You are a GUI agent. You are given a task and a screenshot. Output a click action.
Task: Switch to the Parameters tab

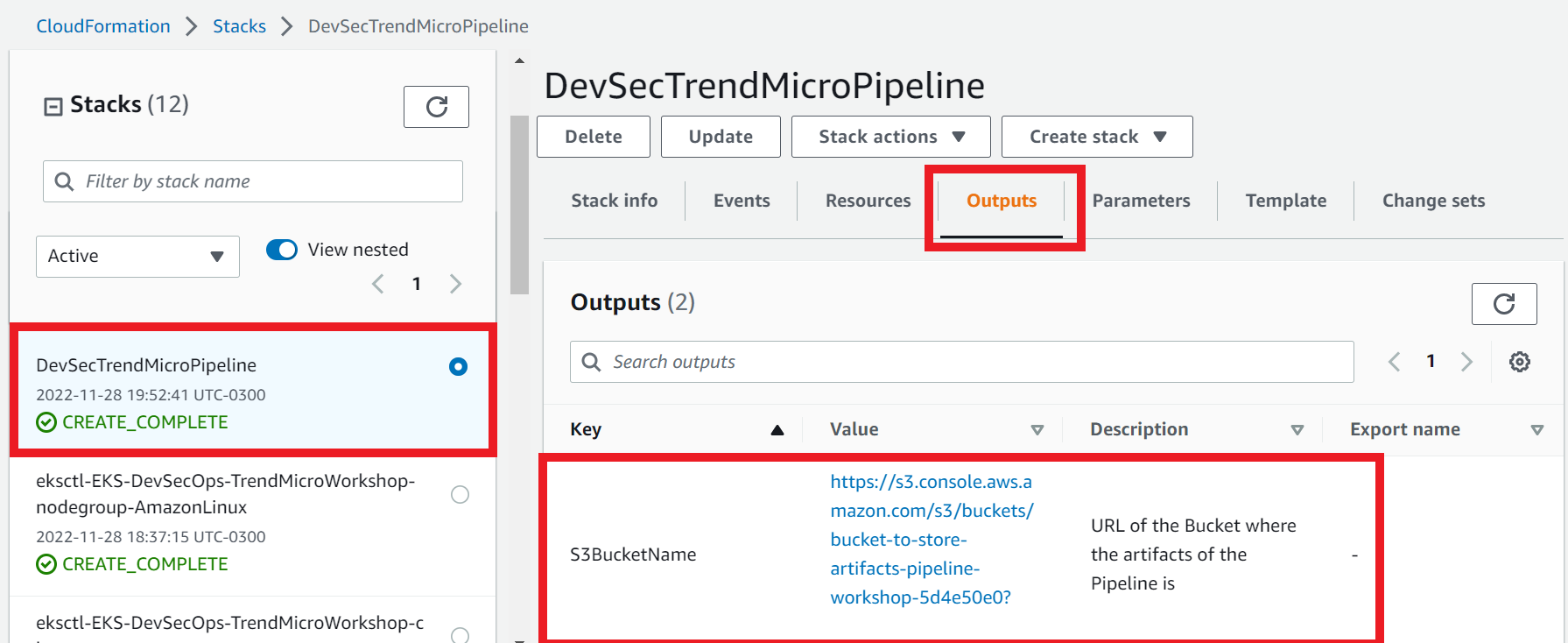tap(1141, 201)
